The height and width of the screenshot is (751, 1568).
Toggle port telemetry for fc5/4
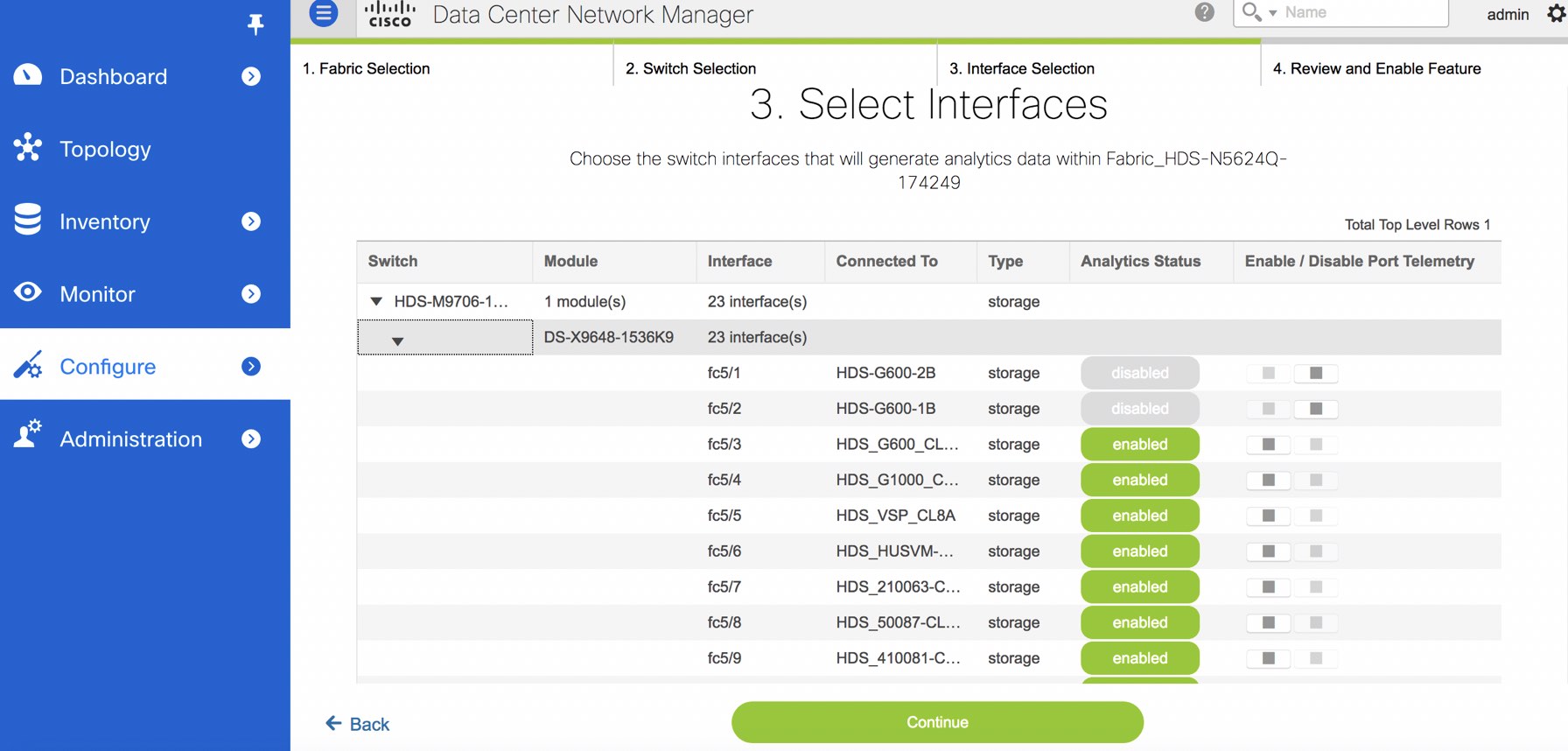click(x=1291, y=480)
